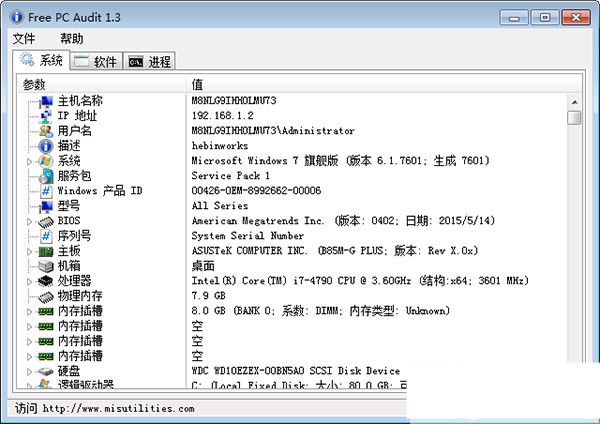Expand the 系统 tree node

[x=29, y=161]
